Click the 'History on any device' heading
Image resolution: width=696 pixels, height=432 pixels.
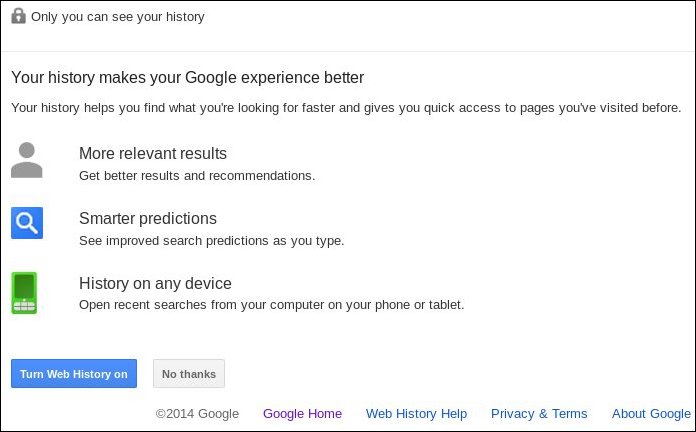point(155,283)
